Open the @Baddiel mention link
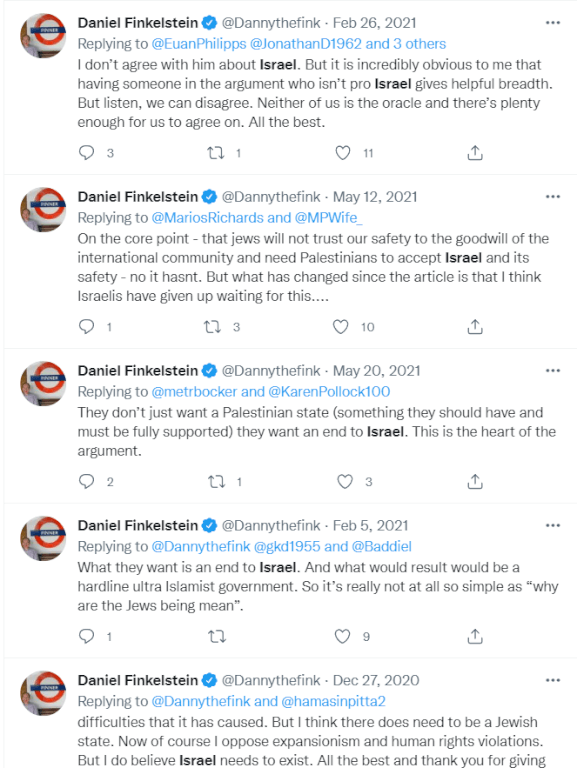The width and height of the screenshot is (577, 768). [x=382, y=546]
